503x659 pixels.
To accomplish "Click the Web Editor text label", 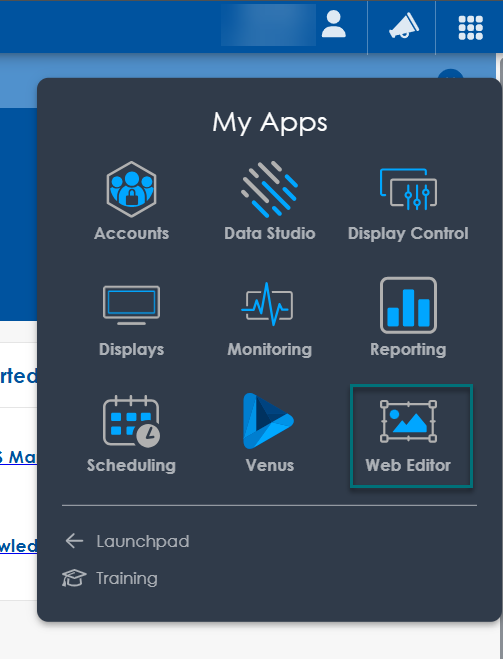I will click(408, 465).
